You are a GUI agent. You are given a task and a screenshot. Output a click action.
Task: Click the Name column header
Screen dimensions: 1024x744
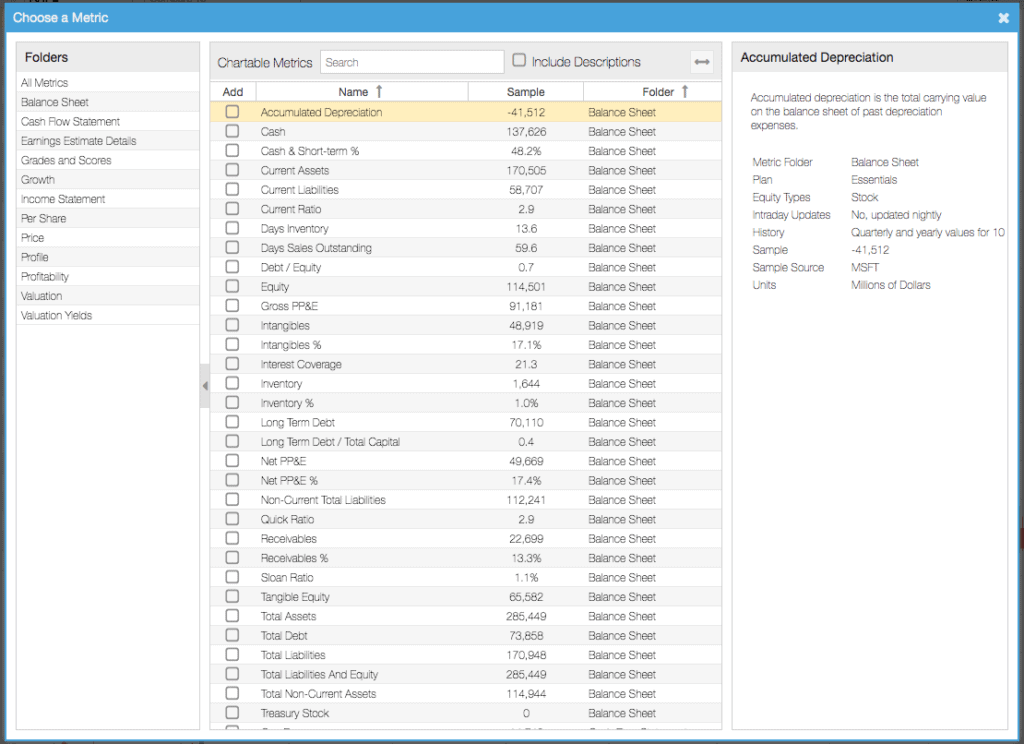362,92
